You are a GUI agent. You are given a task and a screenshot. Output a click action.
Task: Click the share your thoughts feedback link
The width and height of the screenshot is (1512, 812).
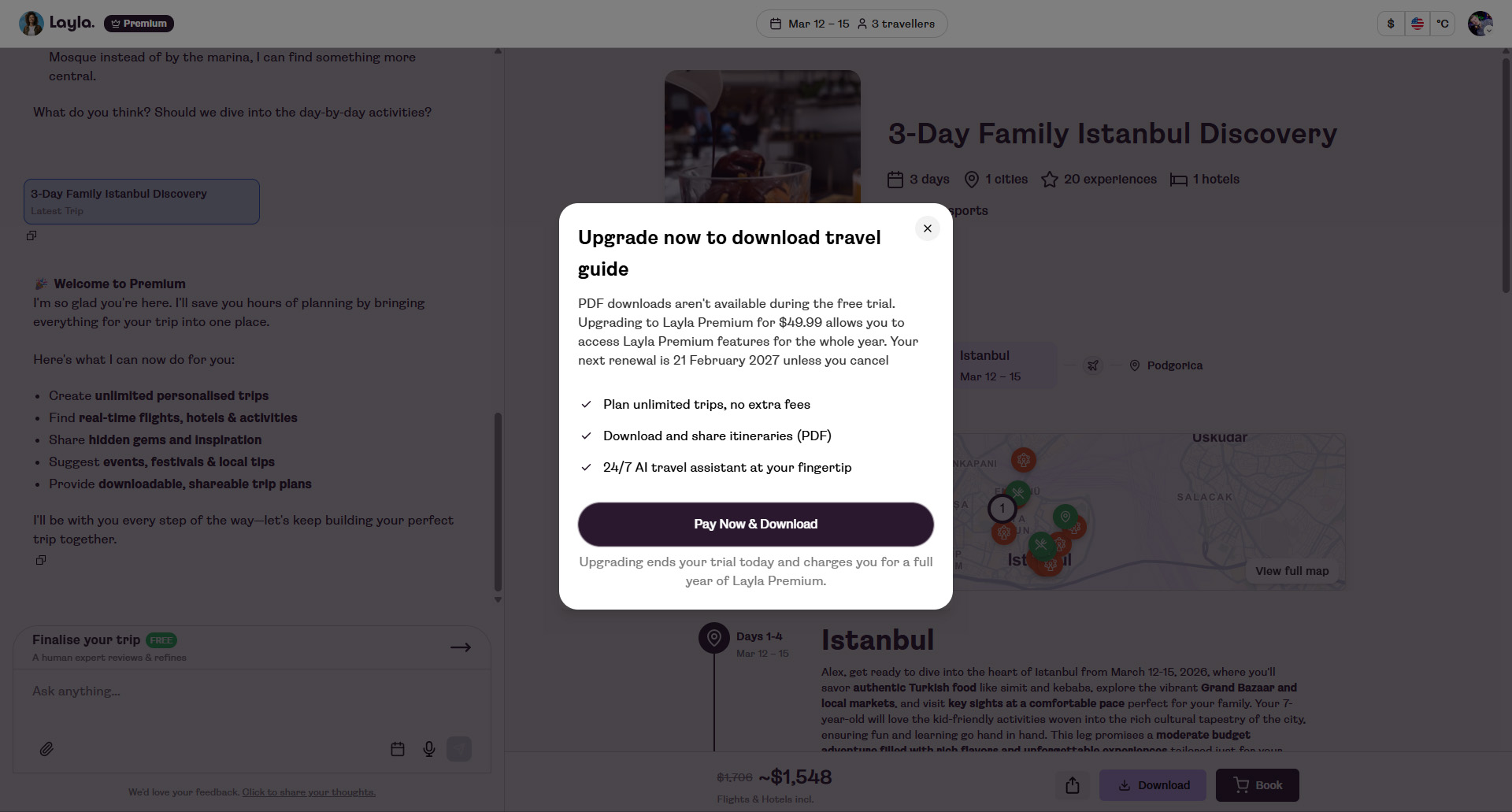tap(309, 792)
